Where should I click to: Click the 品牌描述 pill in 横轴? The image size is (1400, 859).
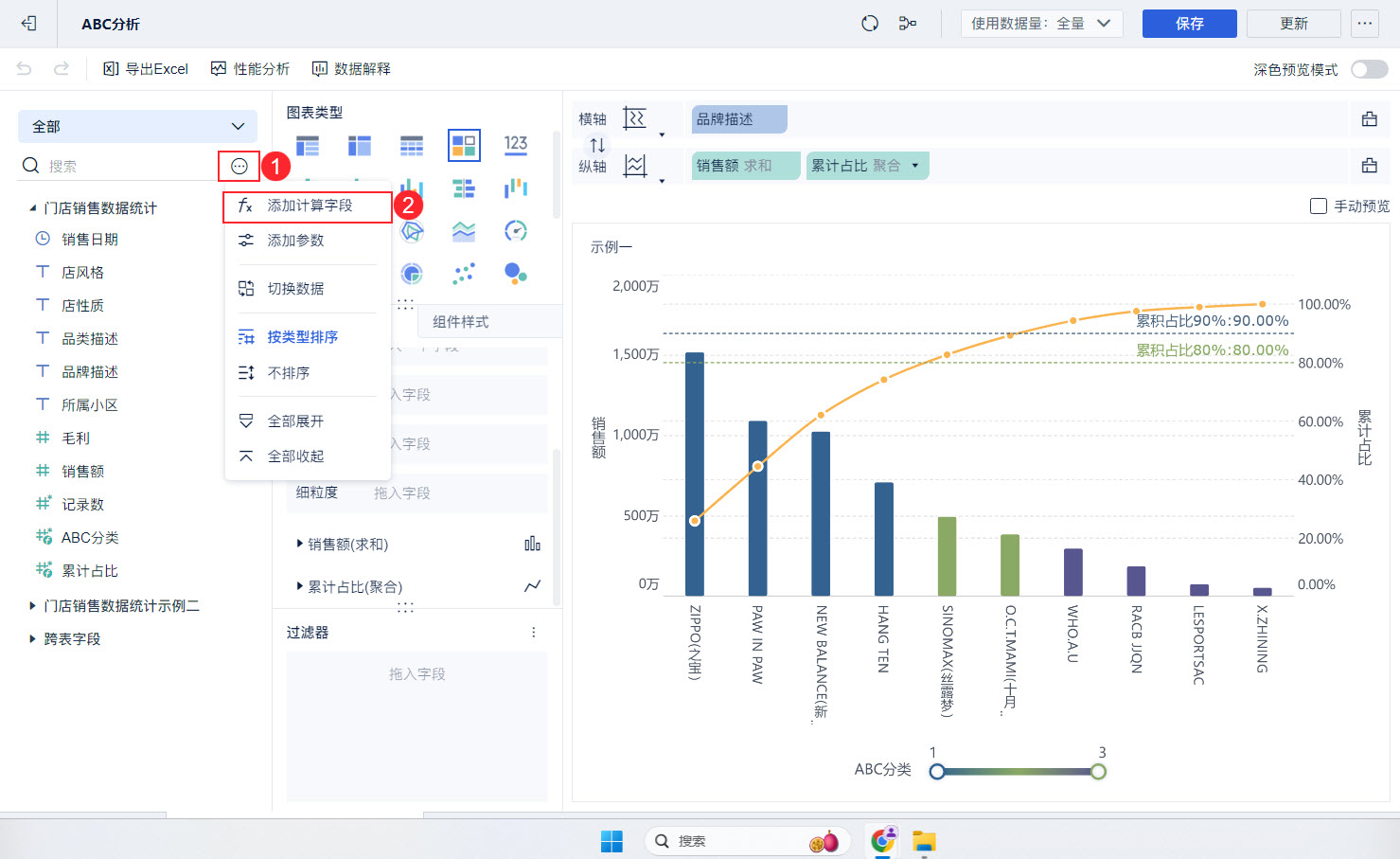[739, 119]
